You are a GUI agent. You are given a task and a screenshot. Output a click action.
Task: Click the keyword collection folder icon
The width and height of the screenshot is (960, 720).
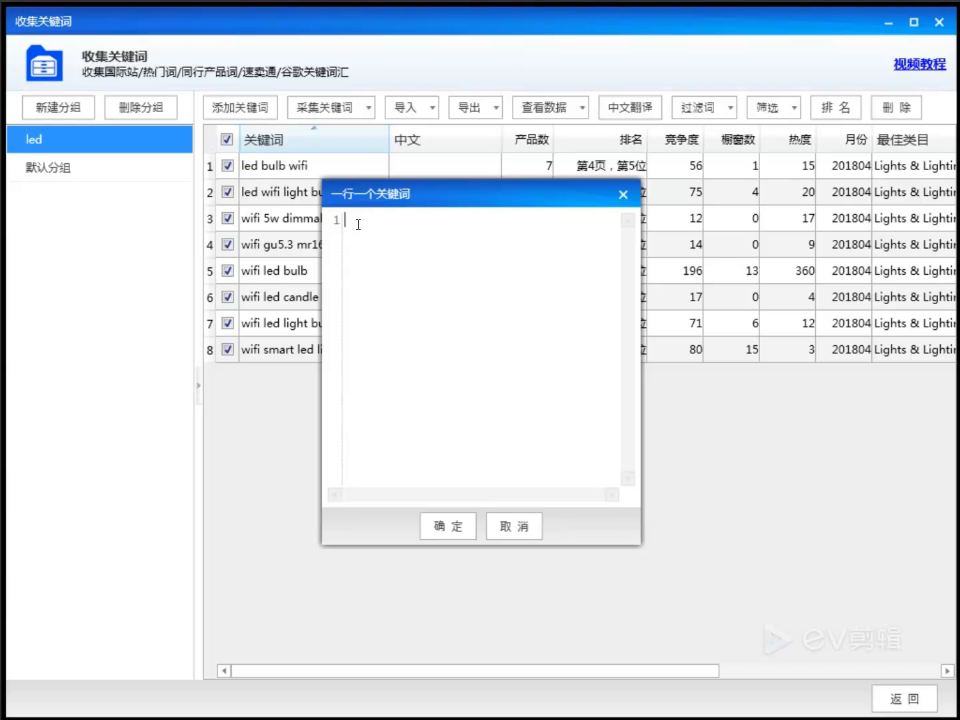[44, 63]
